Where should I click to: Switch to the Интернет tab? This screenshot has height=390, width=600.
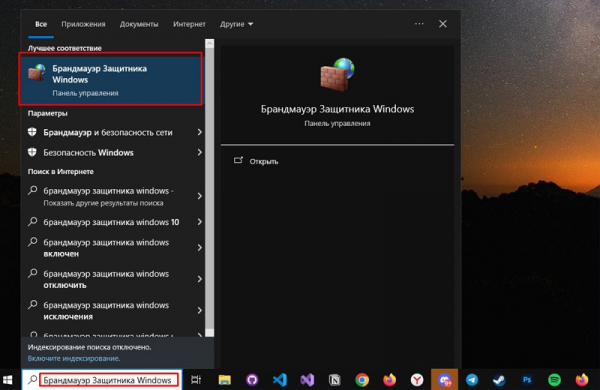pyautogui.click(x=189, y=24)
